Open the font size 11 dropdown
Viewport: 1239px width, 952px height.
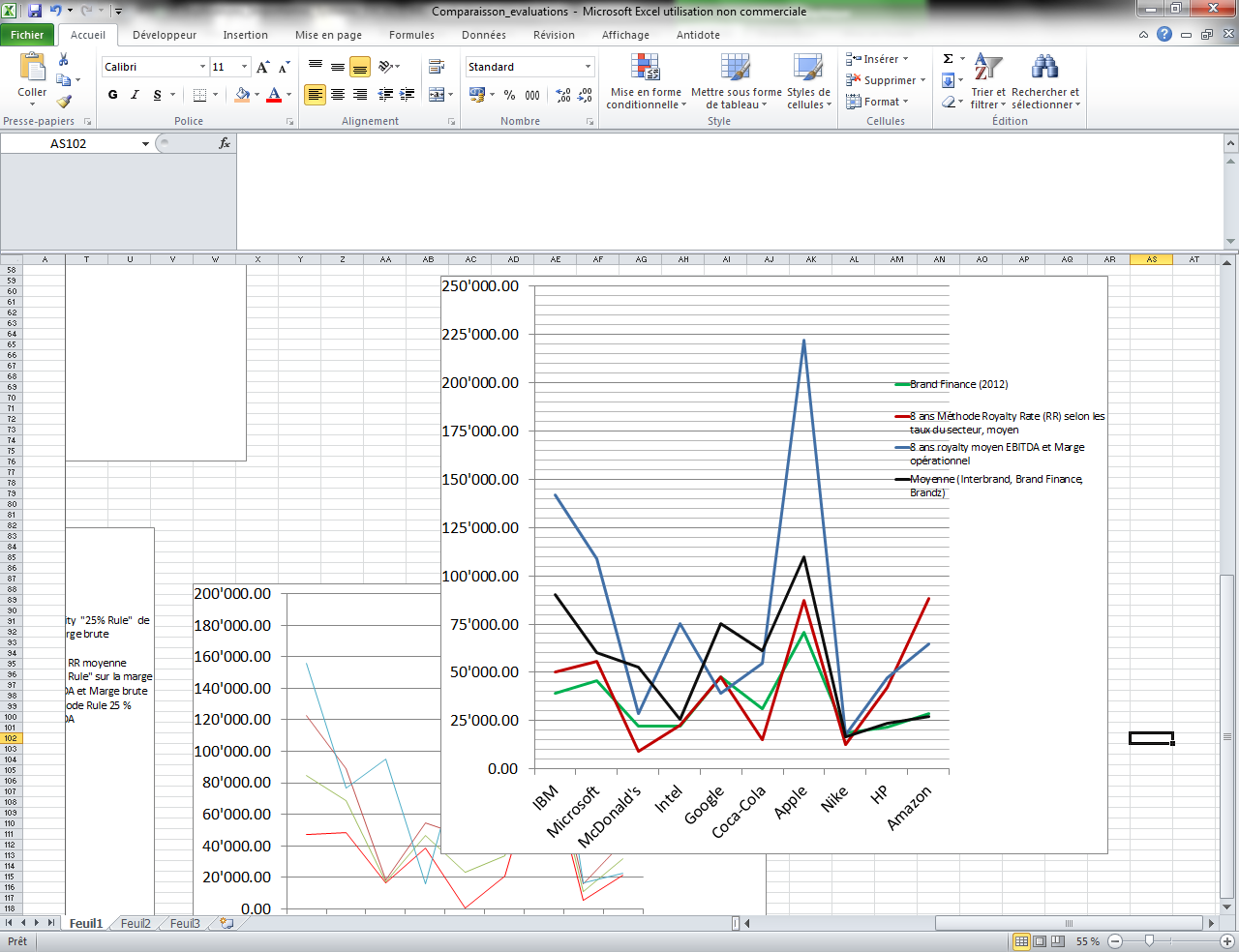(x=244, y=67)
